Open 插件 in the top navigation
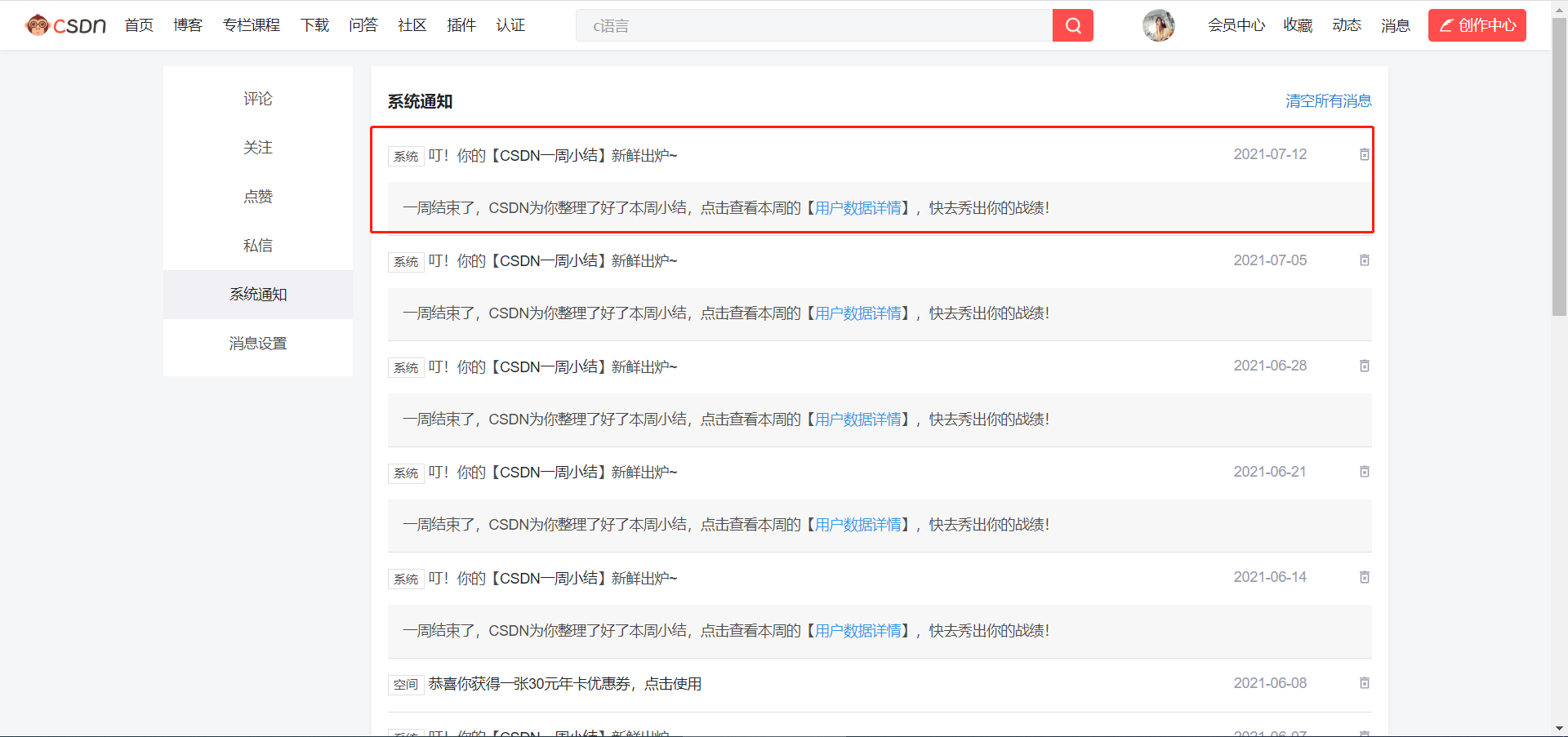Viewport: 1568px width, 737px height. tap(461, 25)
